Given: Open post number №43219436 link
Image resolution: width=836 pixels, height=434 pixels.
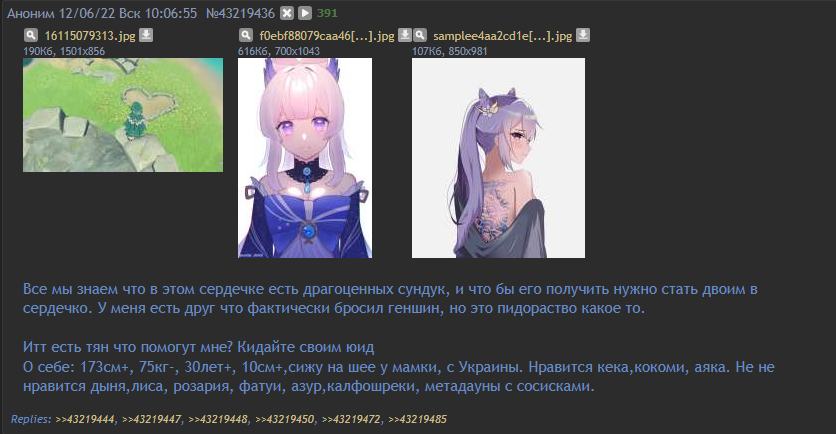Looking at the screenshot, I should (240, 13).
